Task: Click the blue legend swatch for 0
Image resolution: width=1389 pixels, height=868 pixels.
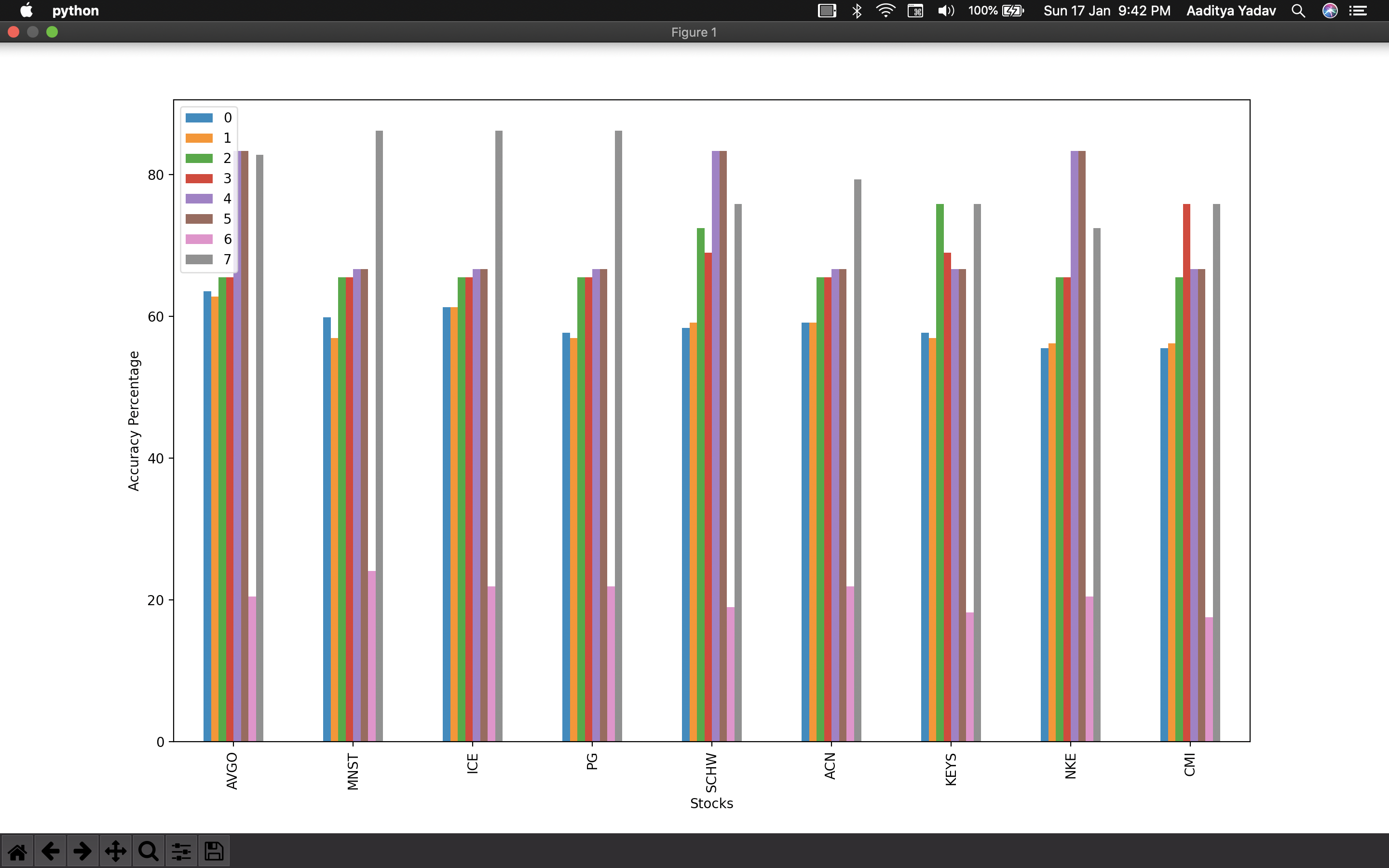Action: [x=199, y=118]
